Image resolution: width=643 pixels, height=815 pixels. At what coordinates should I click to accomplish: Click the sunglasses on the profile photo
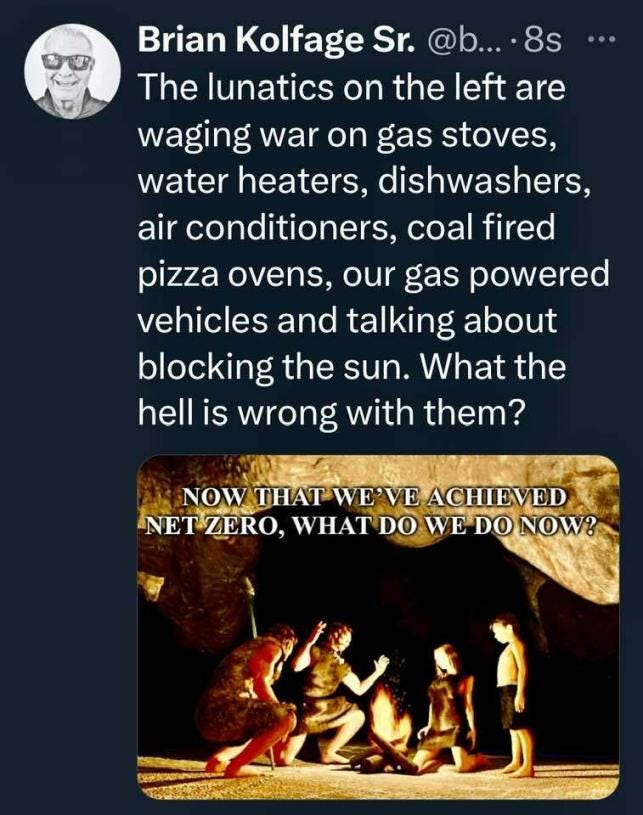pos(68,62)
